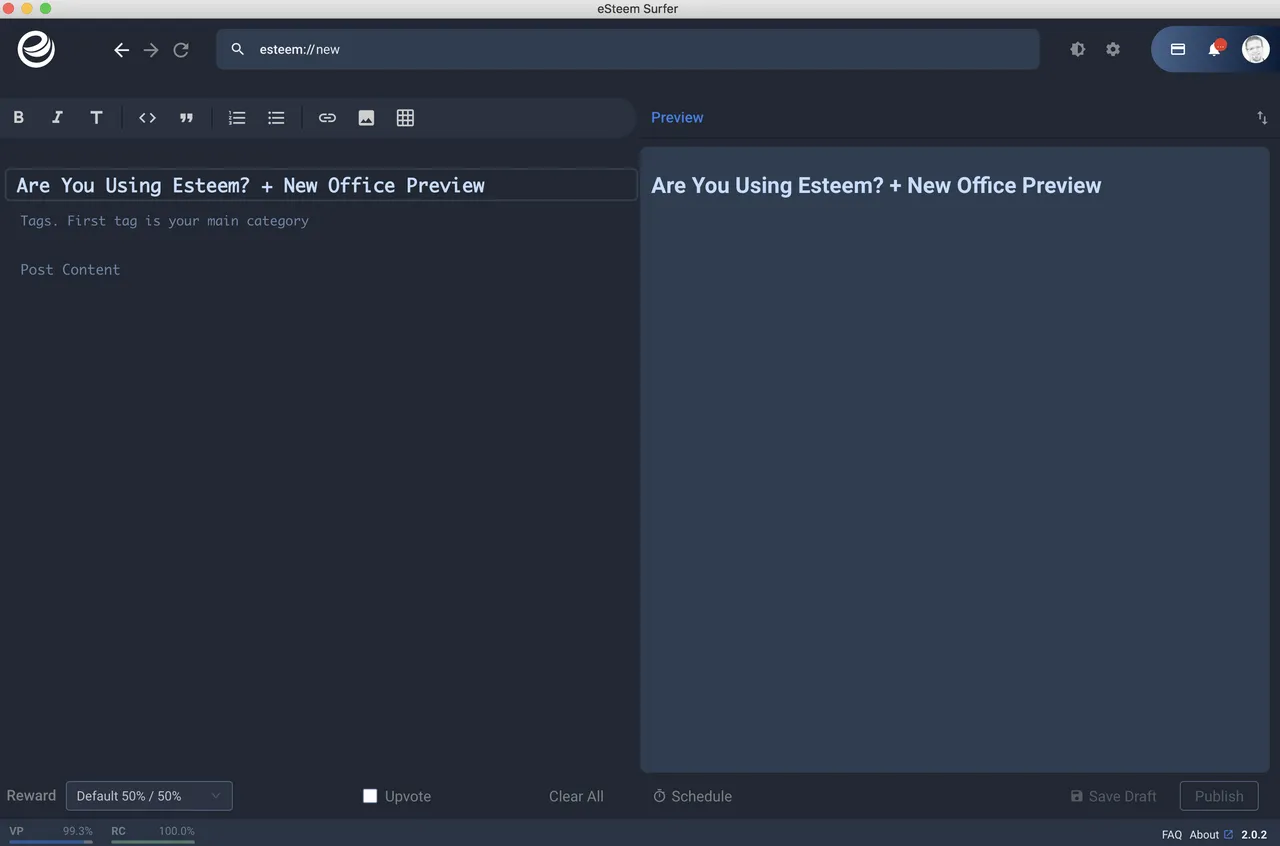Add an unordered bullet list
Screen dimensions: 1280x846
[276, 118]
